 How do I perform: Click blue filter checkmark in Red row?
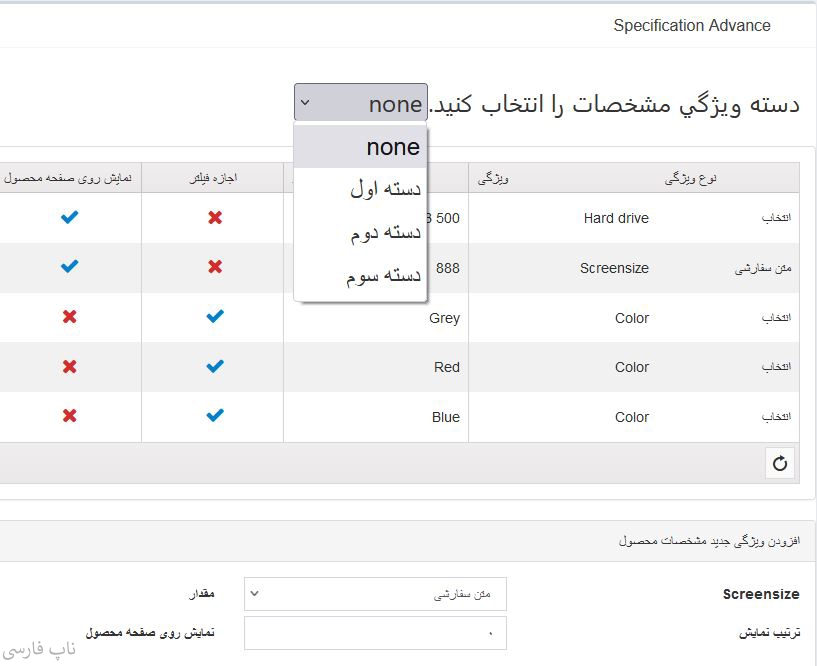[x=214, y=367]
